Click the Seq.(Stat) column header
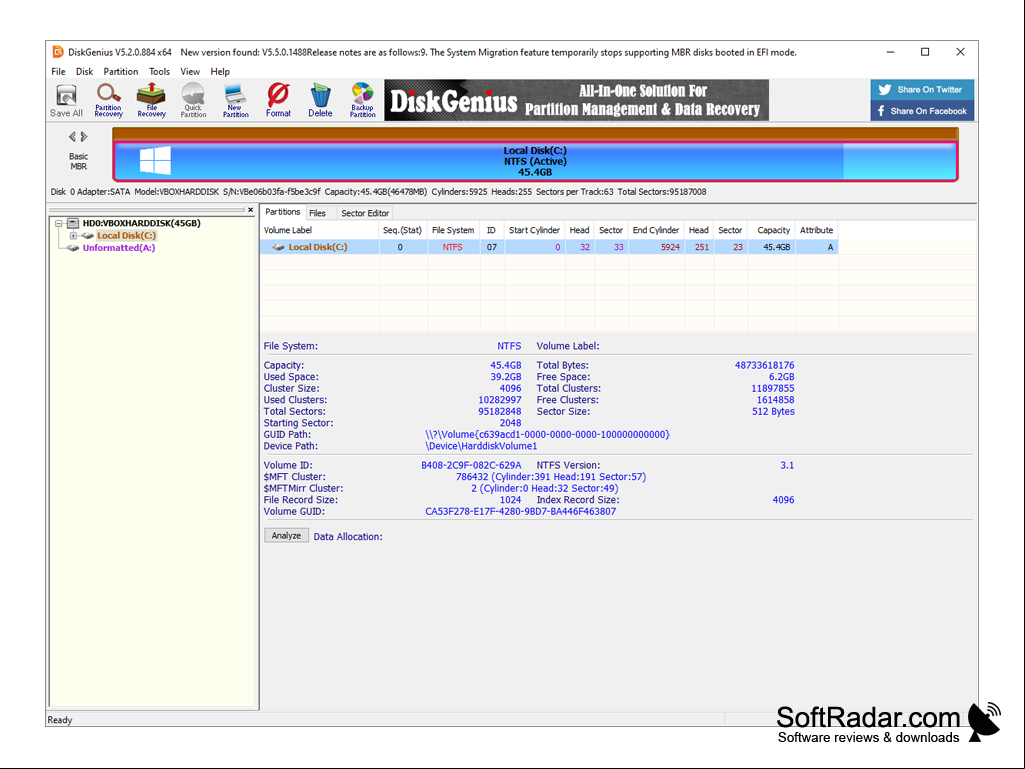1025x769 pixels. (x=403, y=230)
